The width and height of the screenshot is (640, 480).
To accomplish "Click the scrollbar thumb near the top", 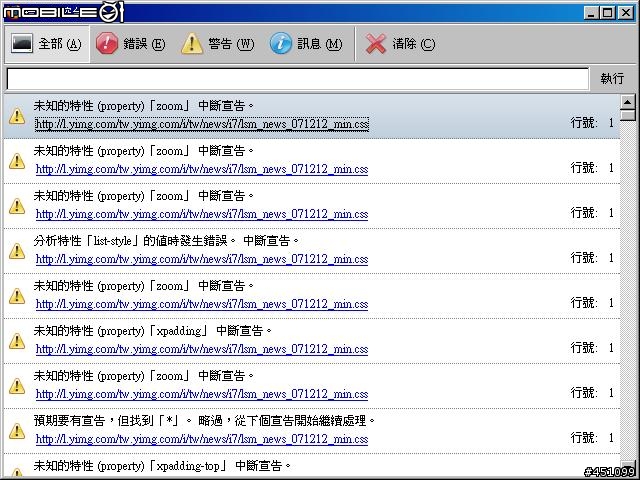I will tap(627, 115).
